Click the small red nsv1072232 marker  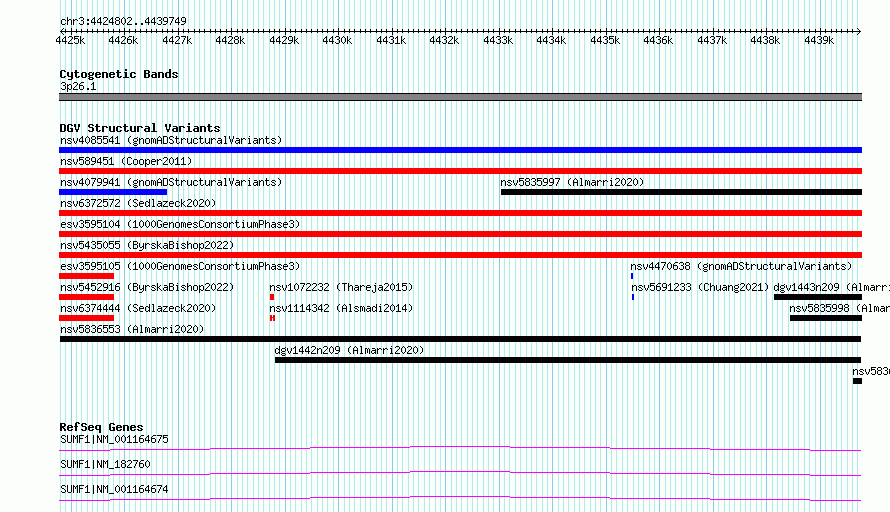click(x=272, y=297)
